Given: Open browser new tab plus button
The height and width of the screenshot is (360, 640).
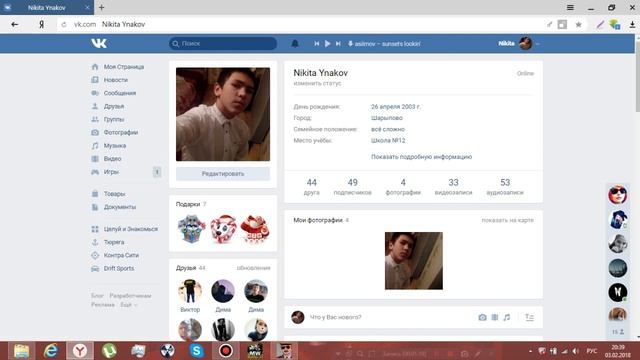Looking at the screenshot, I should click(102, 7).
